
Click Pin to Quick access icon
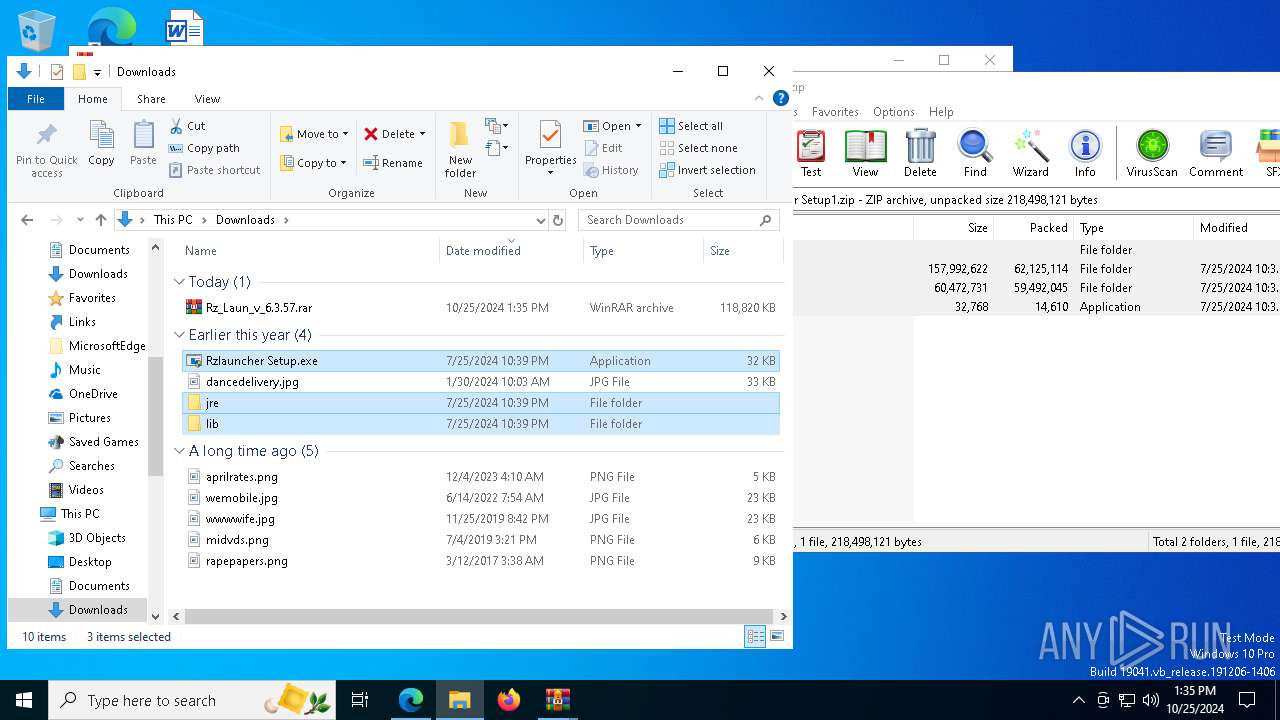(x=46, y=150)
